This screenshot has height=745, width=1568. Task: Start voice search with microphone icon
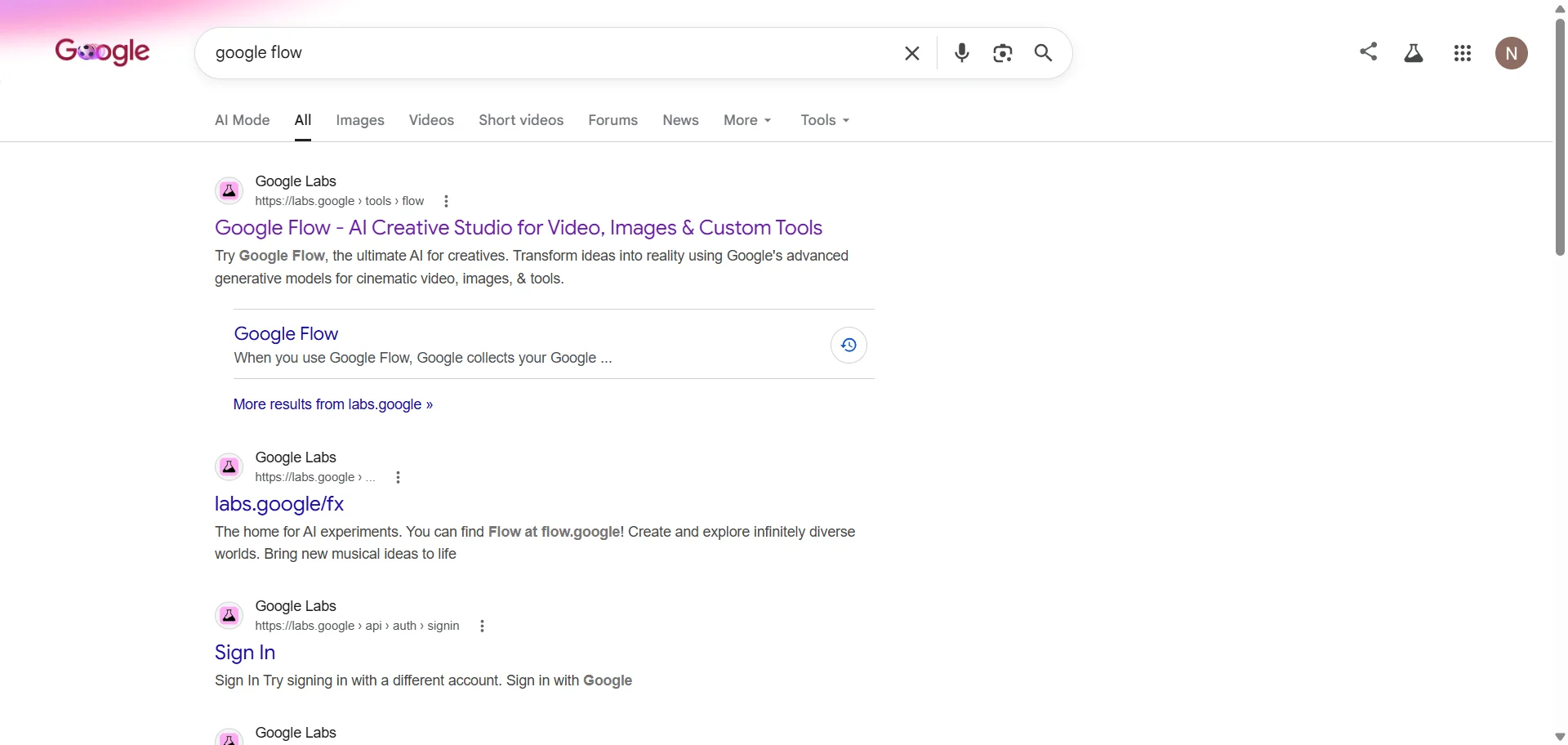coord(962,53)
